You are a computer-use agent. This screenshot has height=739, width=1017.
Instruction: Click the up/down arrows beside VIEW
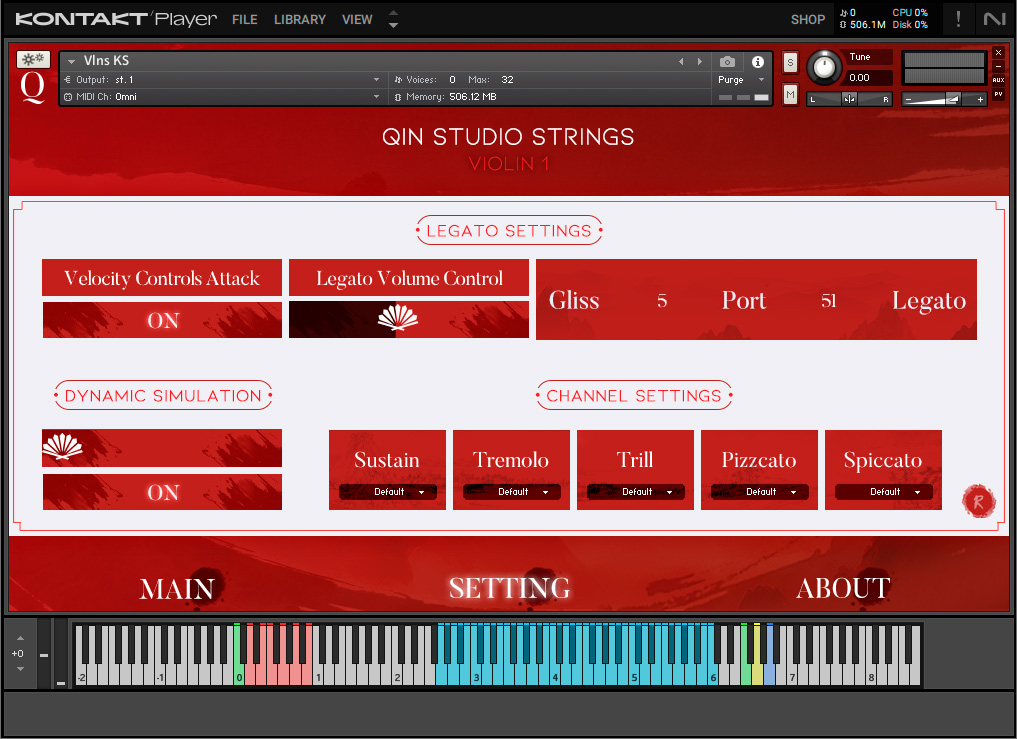pyautogui.click(x=393, y=19)
